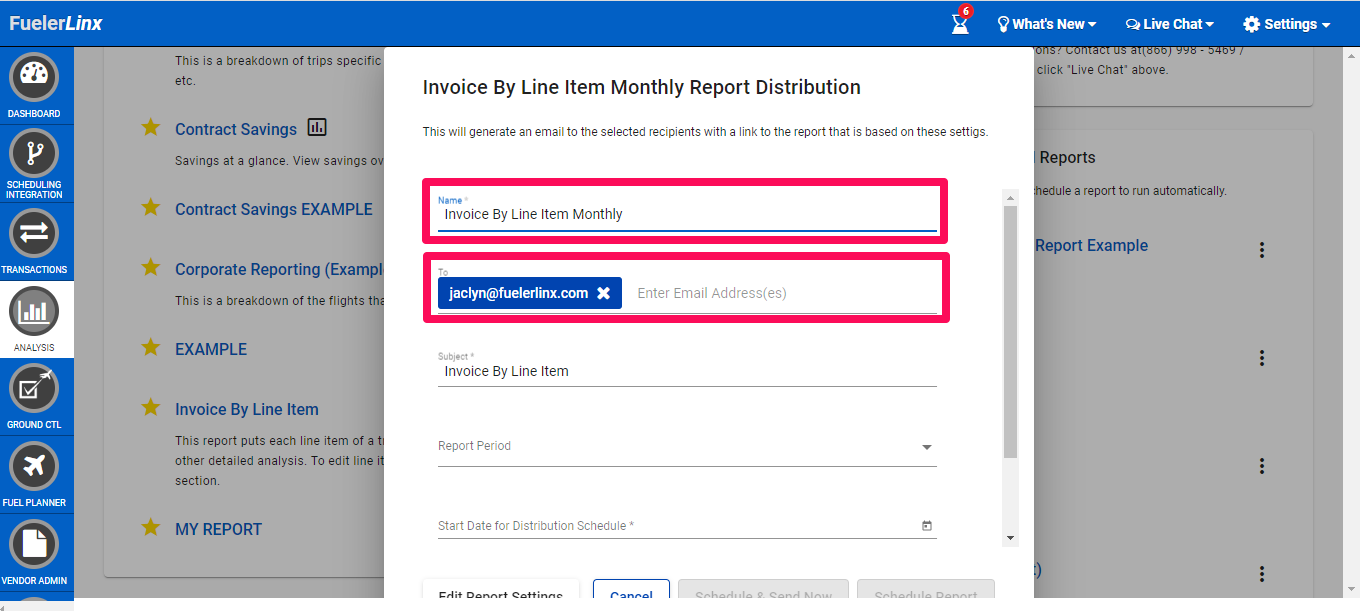The width and height of the screenshot is (1360, 611).
Task: Click dialog scrollbar down arrow
Action: pyautogui.click(x=1010, y=538)
